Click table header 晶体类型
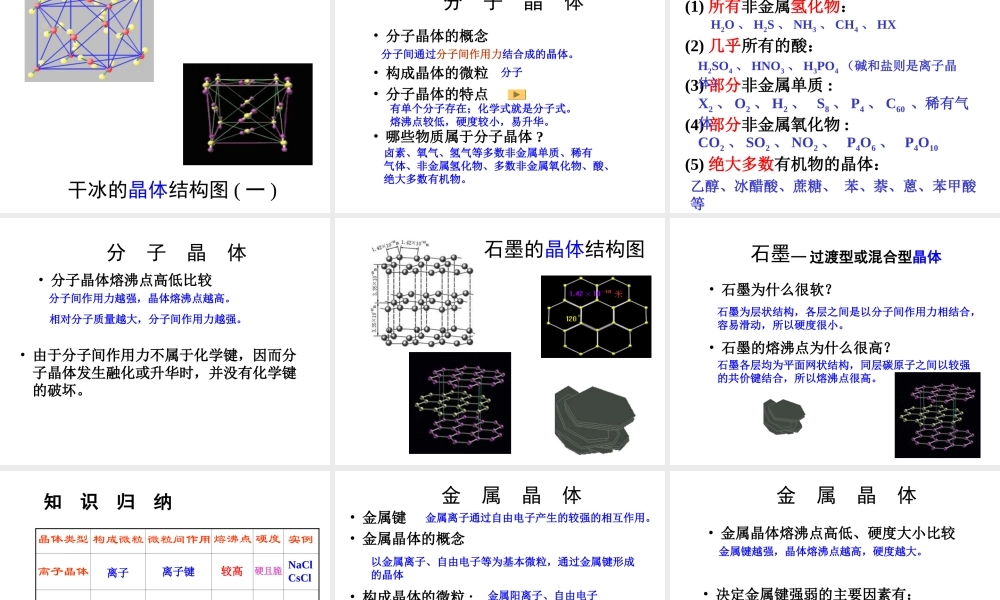 pos(63,539)
